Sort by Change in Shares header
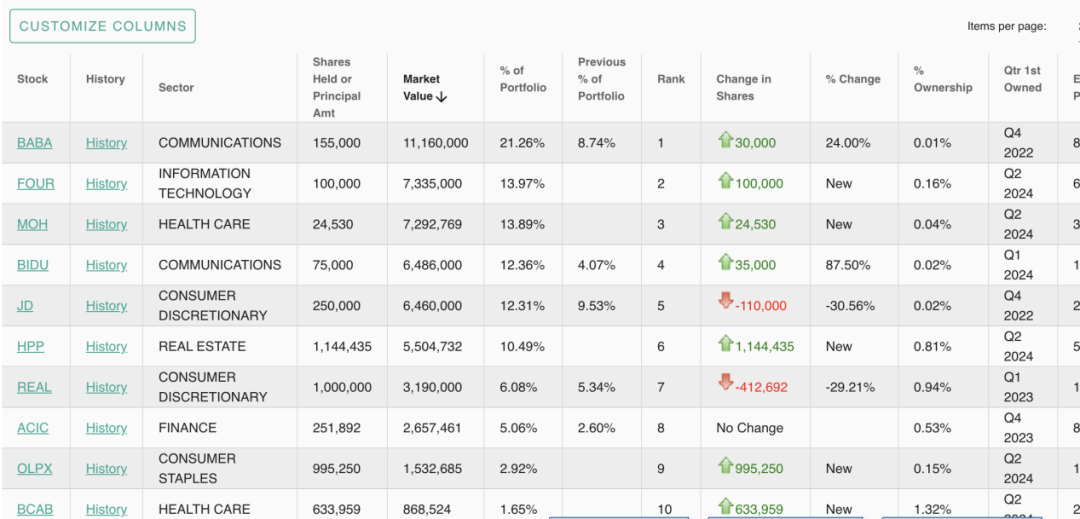 click(743, 87)
